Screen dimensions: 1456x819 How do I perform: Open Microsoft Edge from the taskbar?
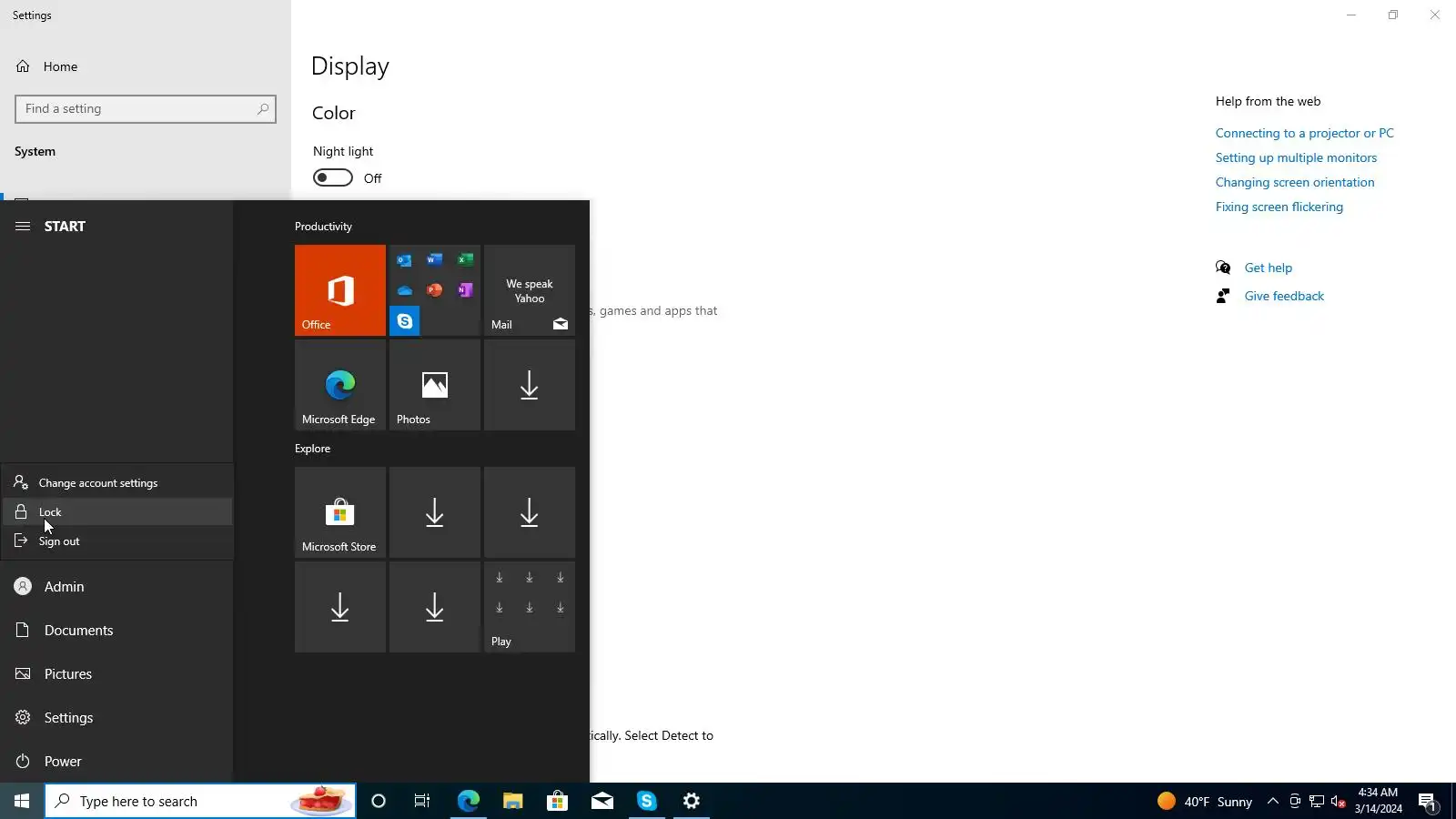click(x=469, y=801)
